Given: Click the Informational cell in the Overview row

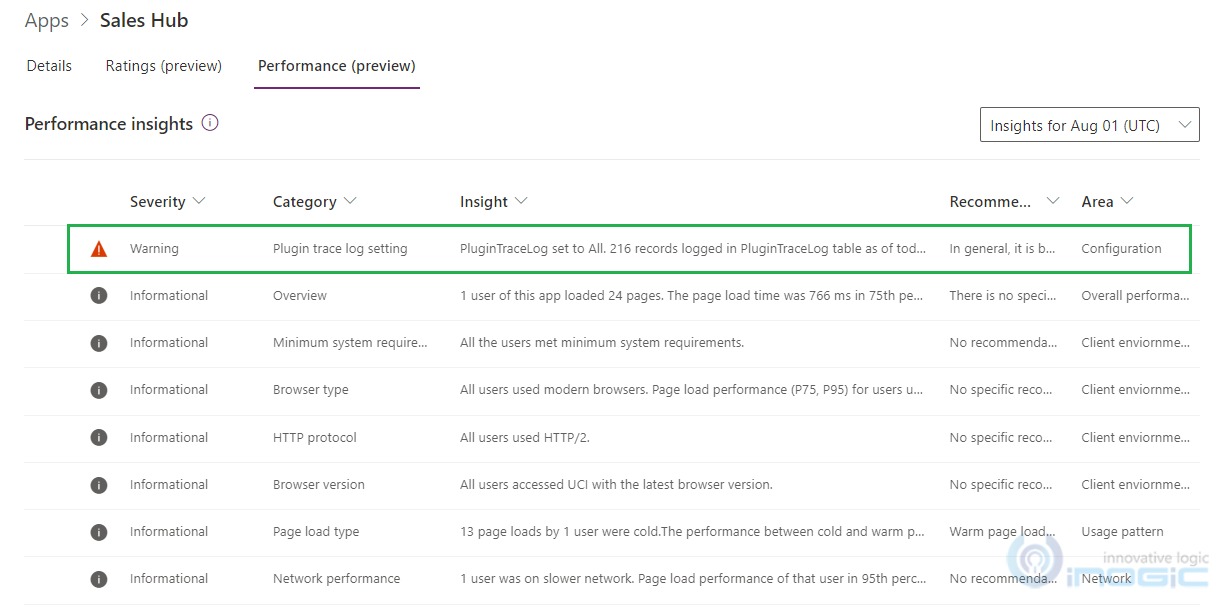Looking at the screenshot, I should coord(169,296).
